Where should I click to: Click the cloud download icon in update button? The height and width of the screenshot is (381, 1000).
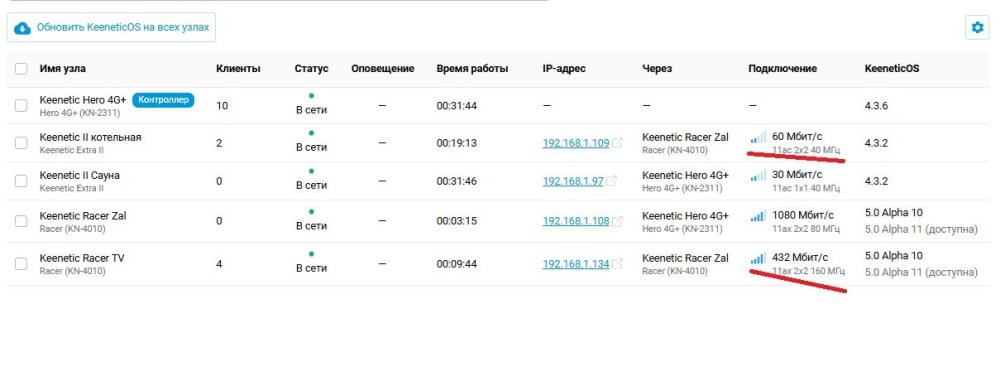coord(22,28)
